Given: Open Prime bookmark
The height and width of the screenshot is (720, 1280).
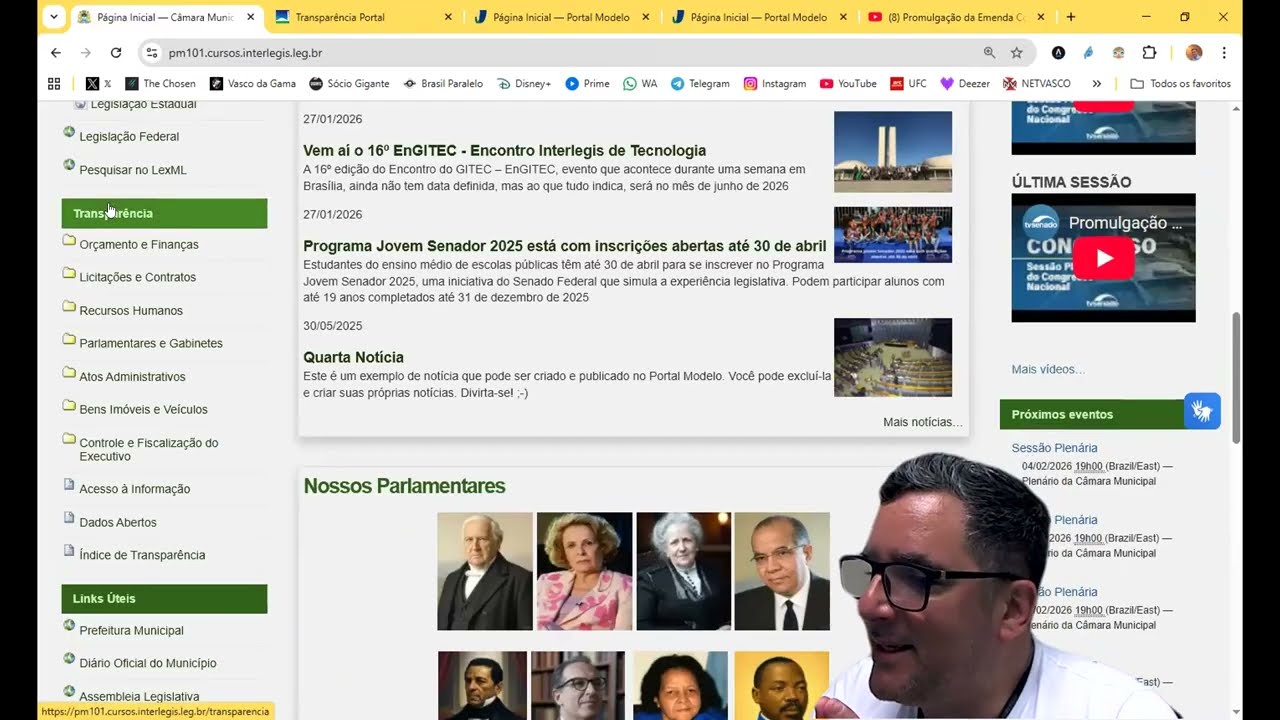Looking at the screenshot, I should (587, 84).
